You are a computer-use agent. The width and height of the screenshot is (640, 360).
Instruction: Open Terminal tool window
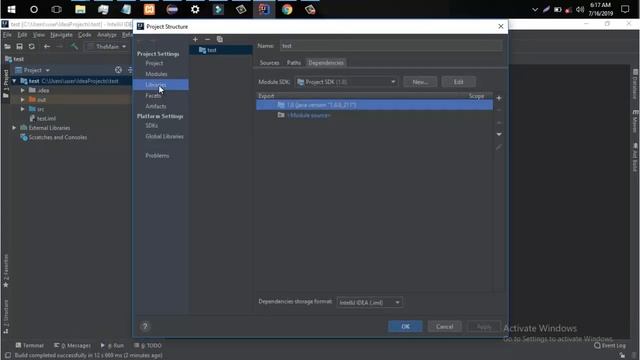[x=29, y=345]
